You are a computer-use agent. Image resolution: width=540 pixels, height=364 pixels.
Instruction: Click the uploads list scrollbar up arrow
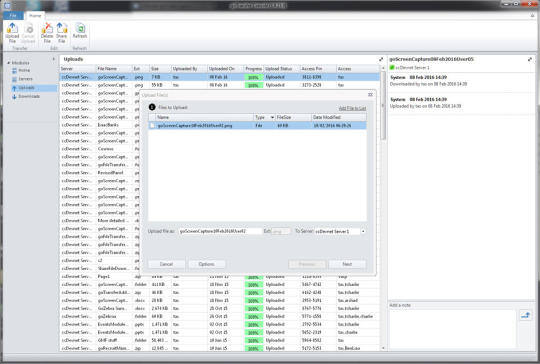coord(383,69)
